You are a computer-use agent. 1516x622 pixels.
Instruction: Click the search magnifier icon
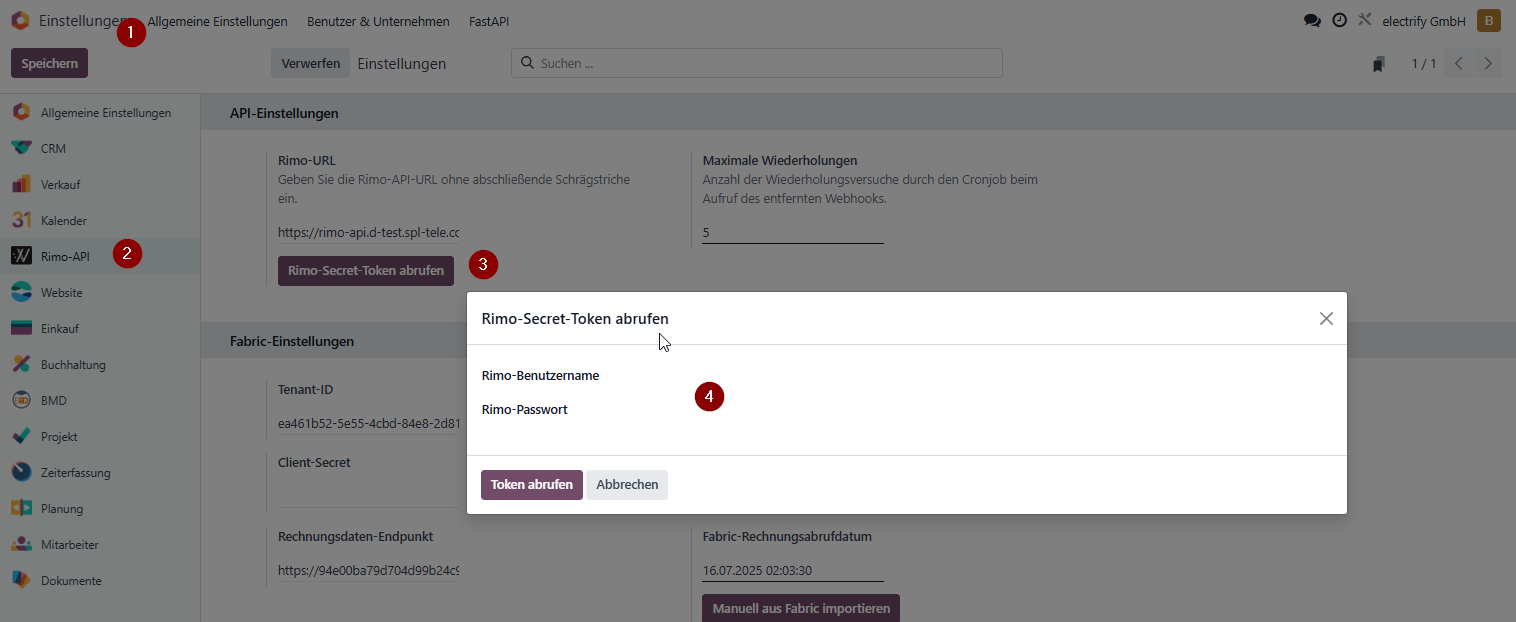click(x=527, y=63)
